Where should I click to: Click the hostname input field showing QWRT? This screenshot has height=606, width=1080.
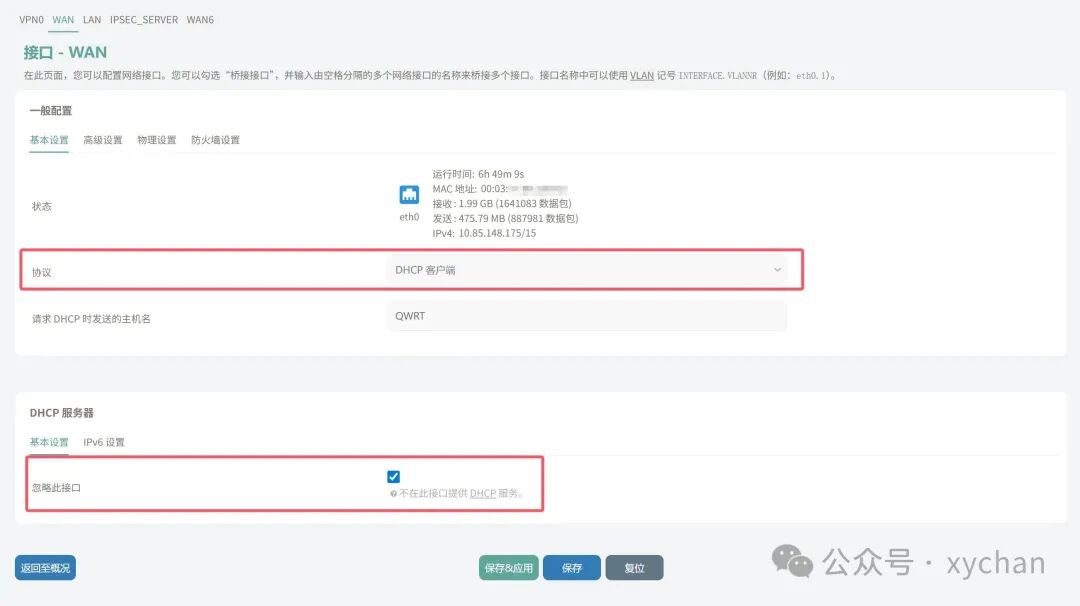pos(587,316)
